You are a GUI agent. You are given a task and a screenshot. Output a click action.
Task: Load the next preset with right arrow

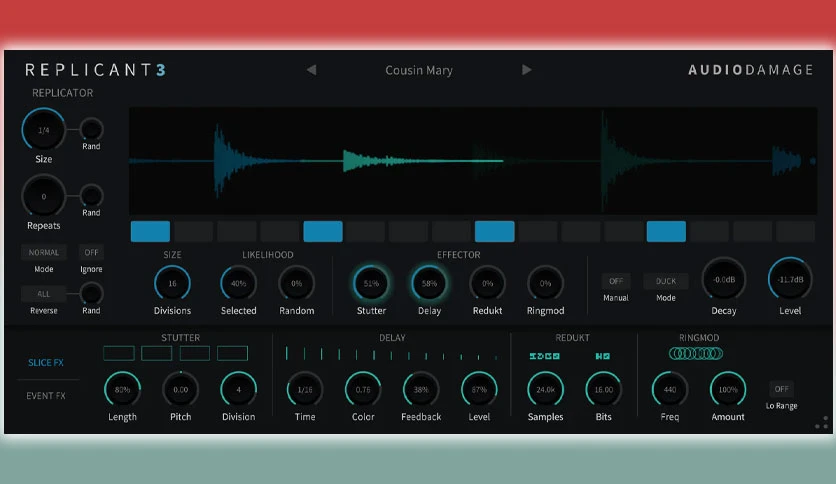pos(526,70)
